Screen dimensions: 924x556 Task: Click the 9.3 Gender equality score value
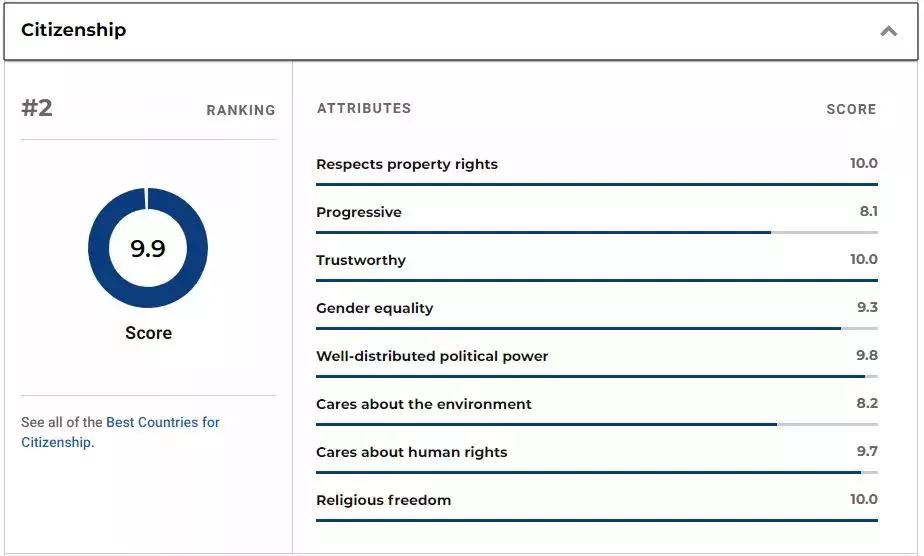pyautogui.click(x=867, y=307)
